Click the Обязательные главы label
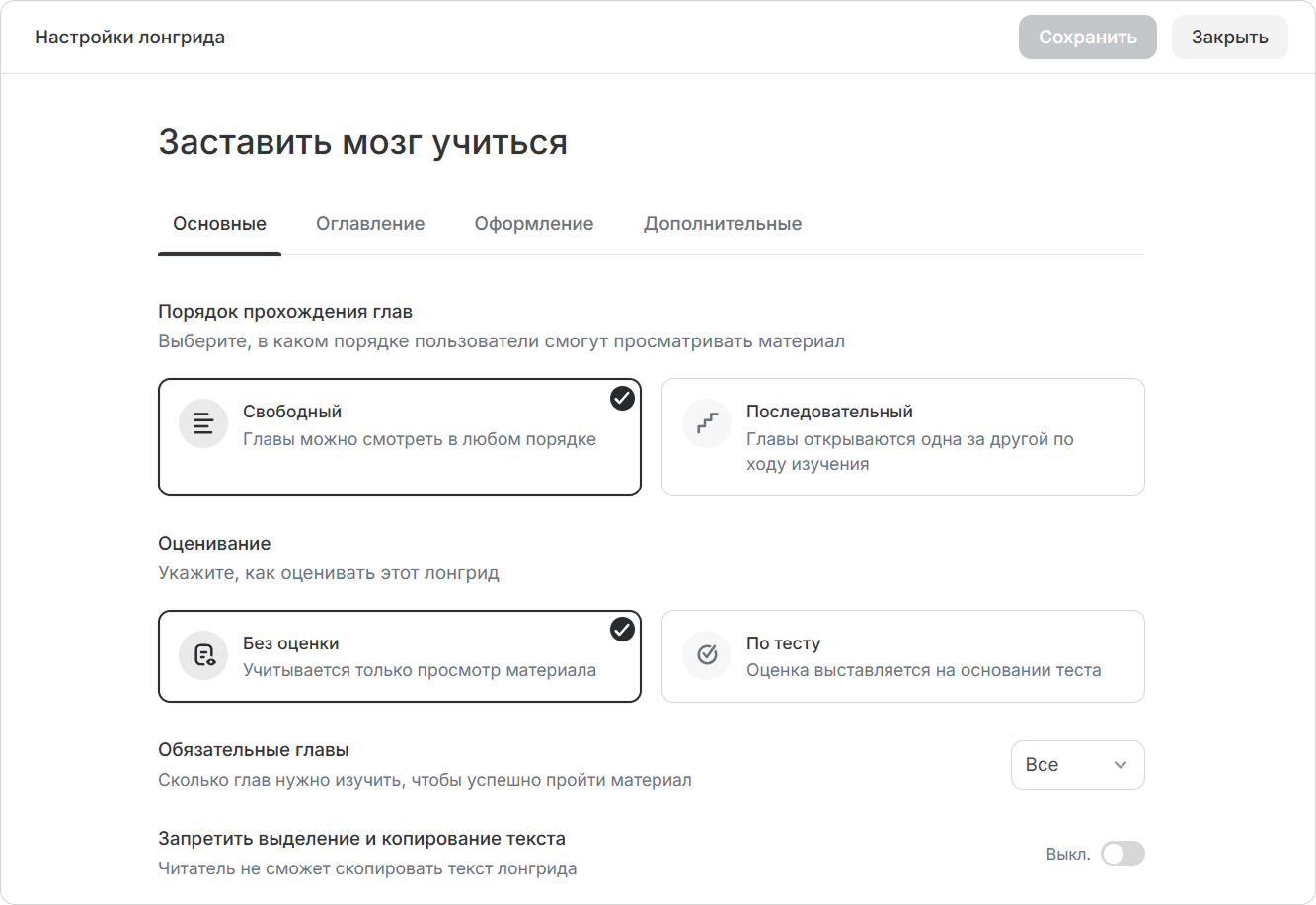The width and height of the screenshot is (1316, 905). point(254,750)
